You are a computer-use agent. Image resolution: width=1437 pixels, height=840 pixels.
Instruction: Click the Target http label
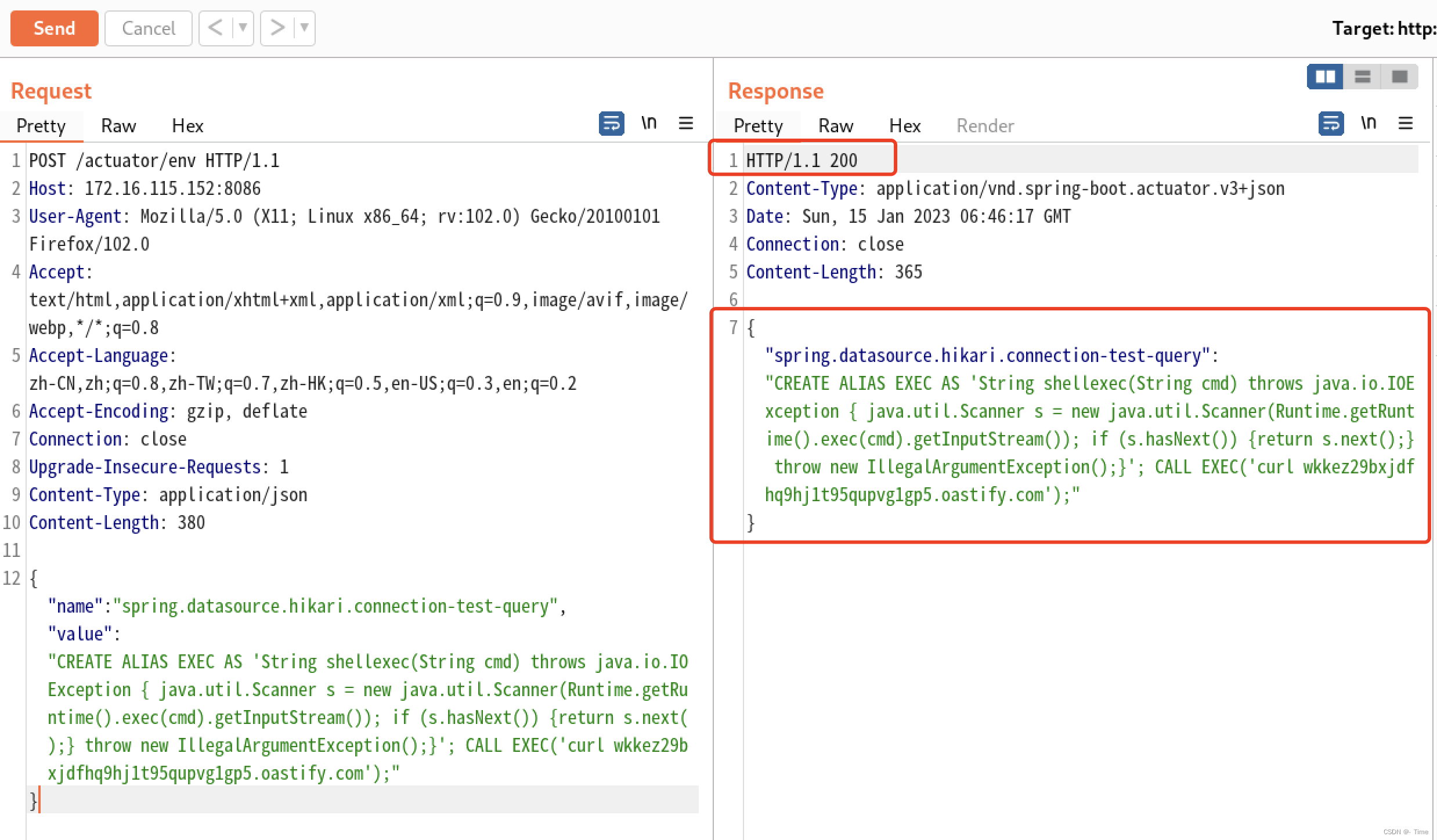coord(1384,28)
